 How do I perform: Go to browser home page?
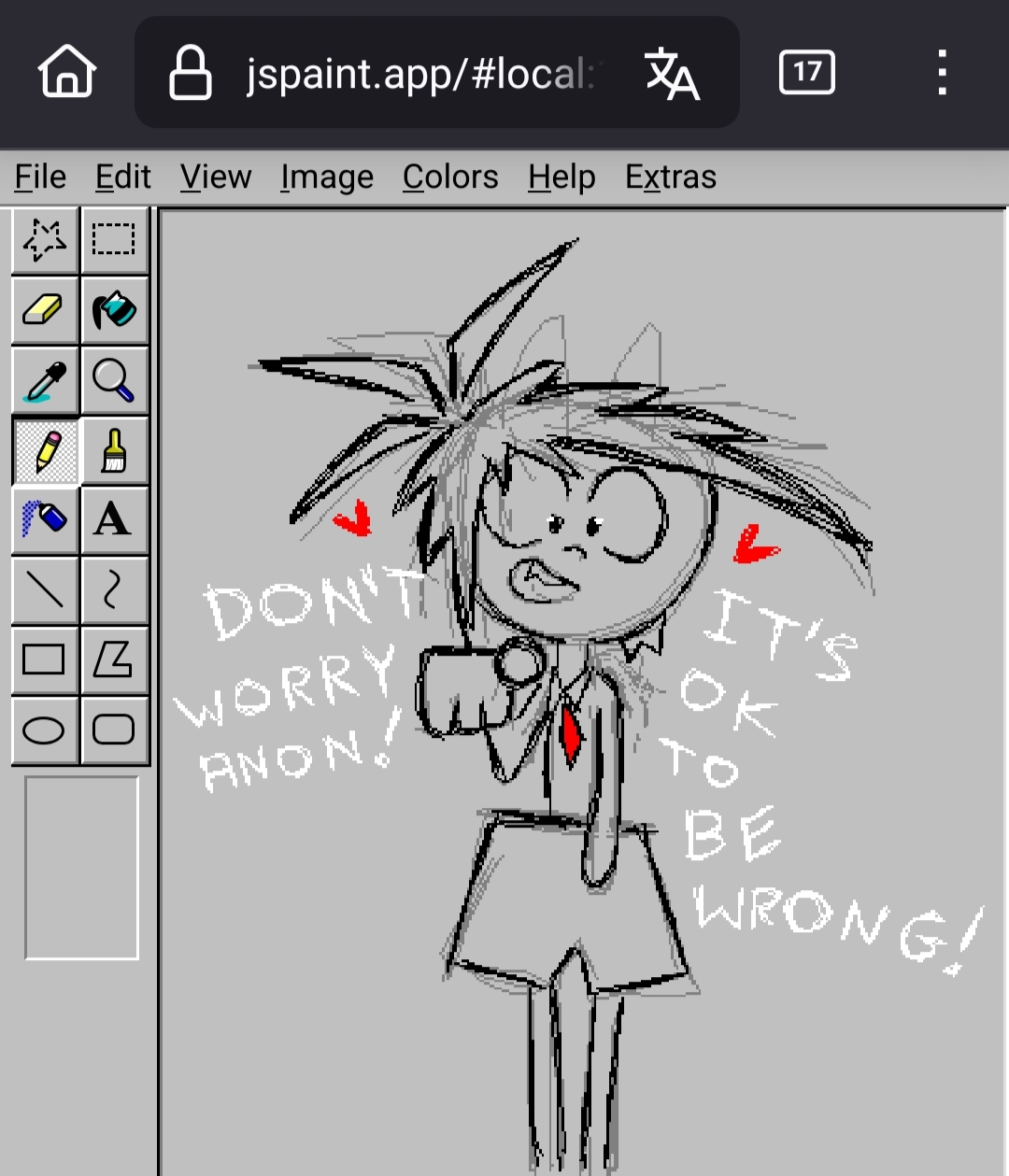point(67,72)
